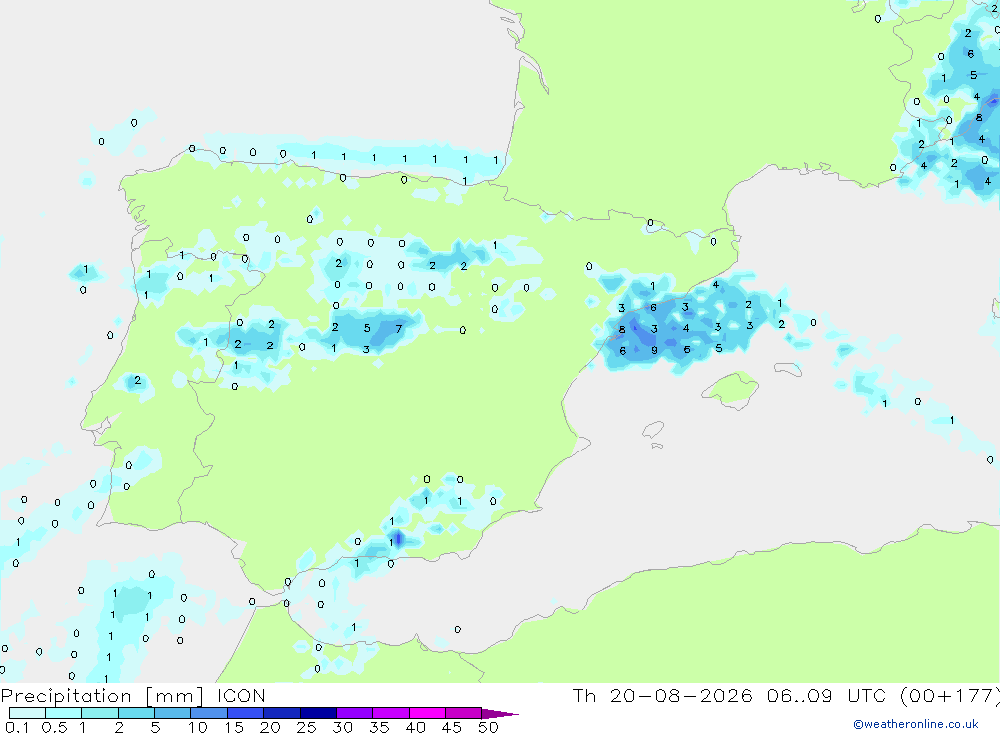Click the 30–35 mm purple legend swatch

pyautogui.click(x=355, y=713)
